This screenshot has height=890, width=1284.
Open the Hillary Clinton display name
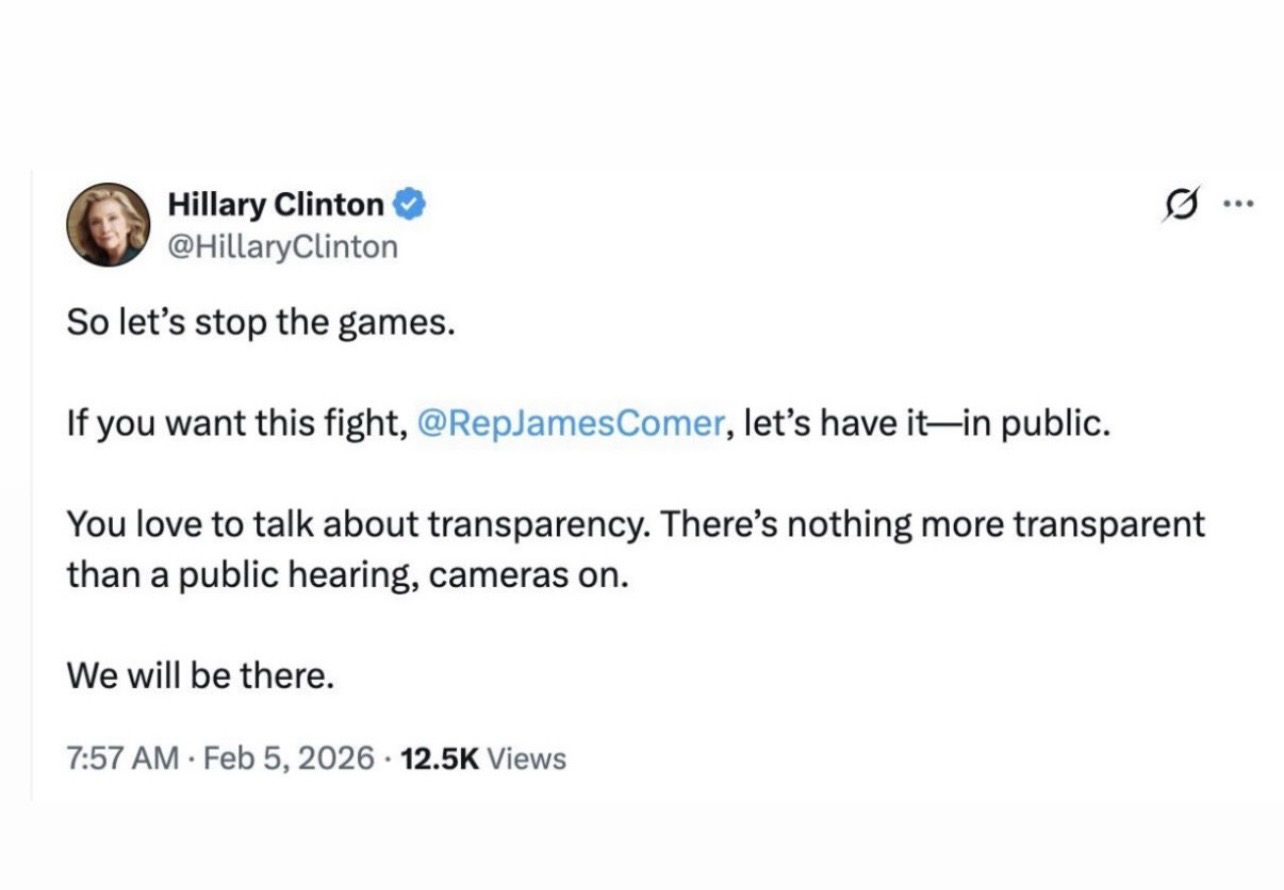point(275,205)
